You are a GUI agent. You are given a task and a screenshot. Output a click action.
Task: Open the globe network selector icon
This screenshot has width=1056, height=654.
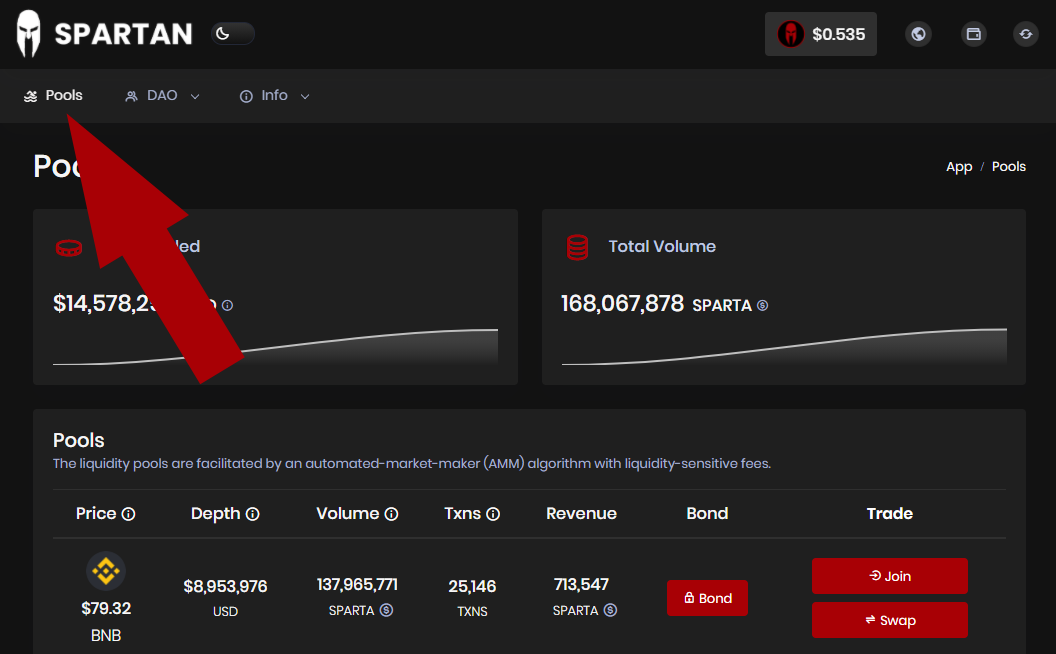(x=919, y=34)
